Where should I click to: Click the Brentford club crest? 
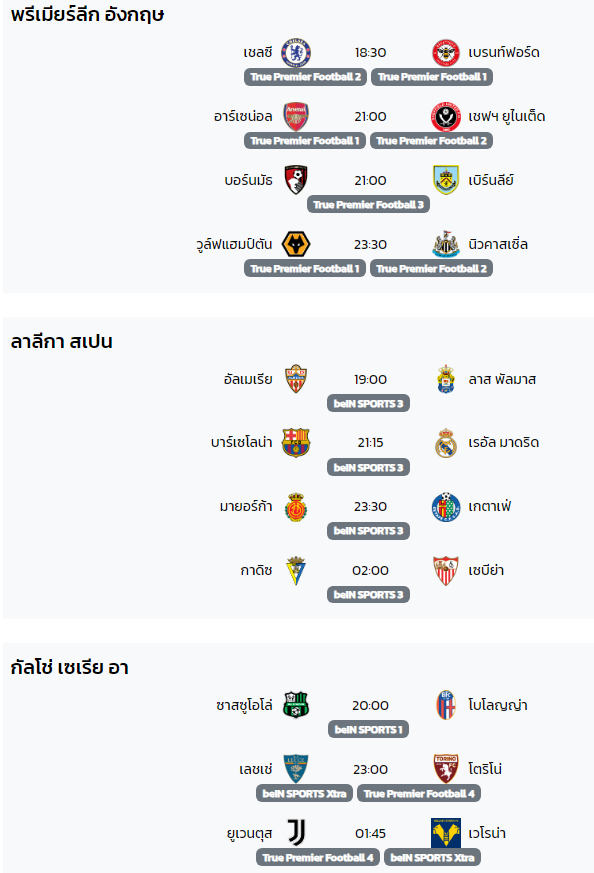[x=446, y=53]
